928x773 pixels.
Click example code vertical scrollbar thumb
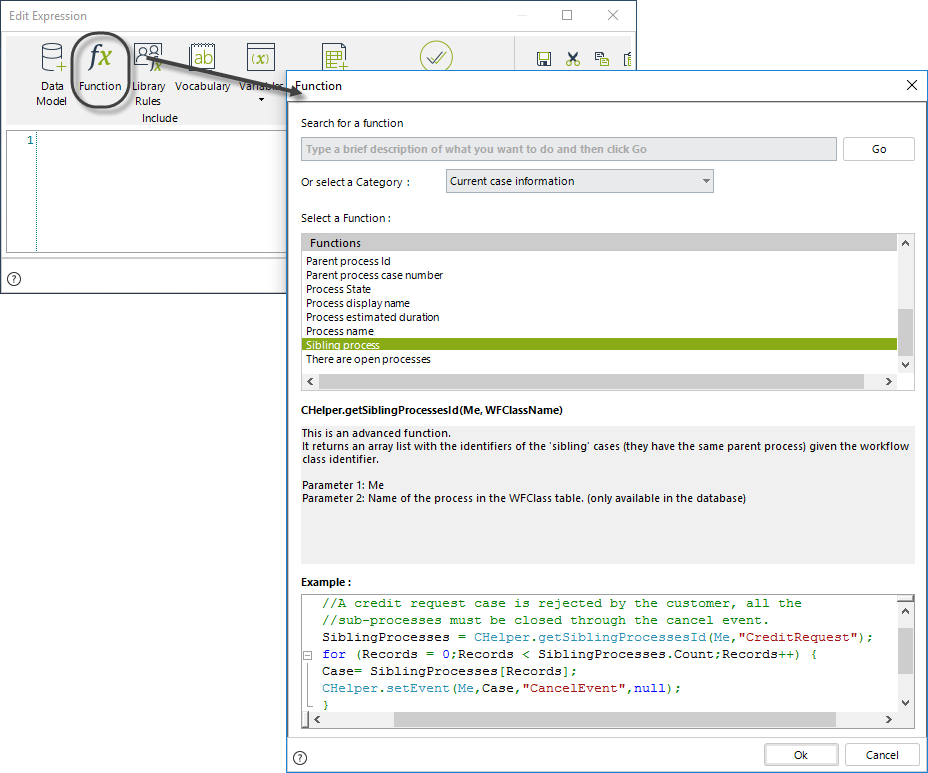[905, 651]
